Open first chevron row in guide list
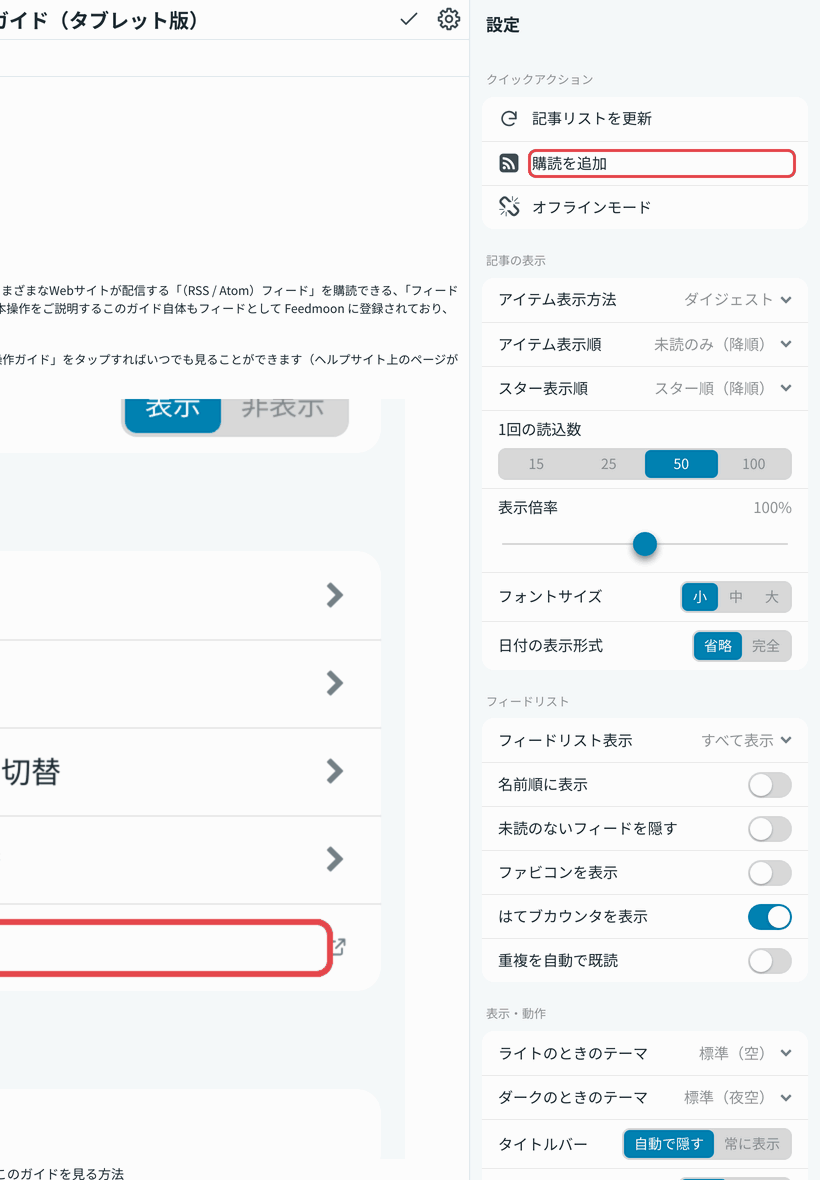 click(x=335, y=595)
